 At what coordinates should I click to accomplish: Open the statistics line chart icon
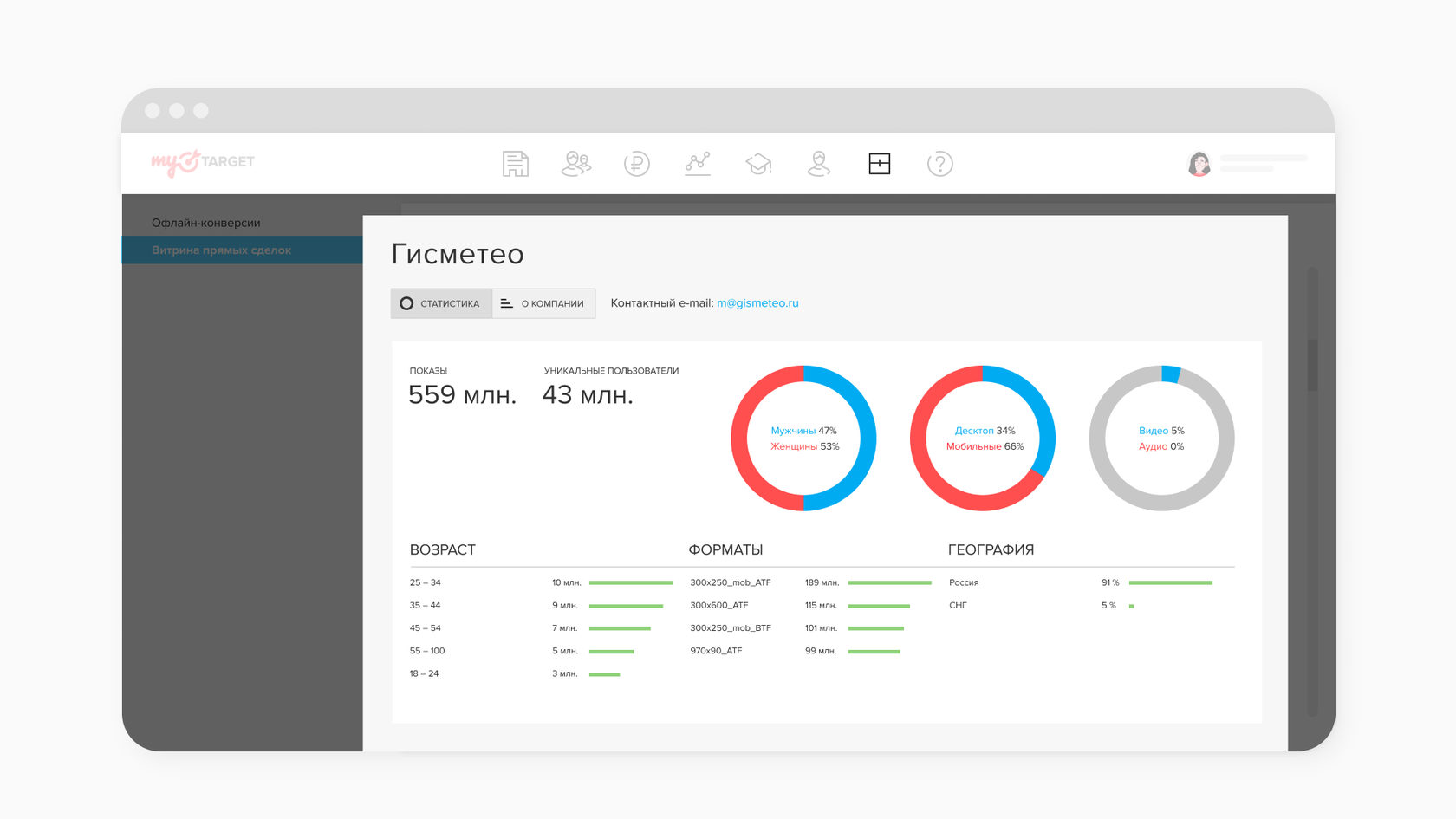point(698,164)
